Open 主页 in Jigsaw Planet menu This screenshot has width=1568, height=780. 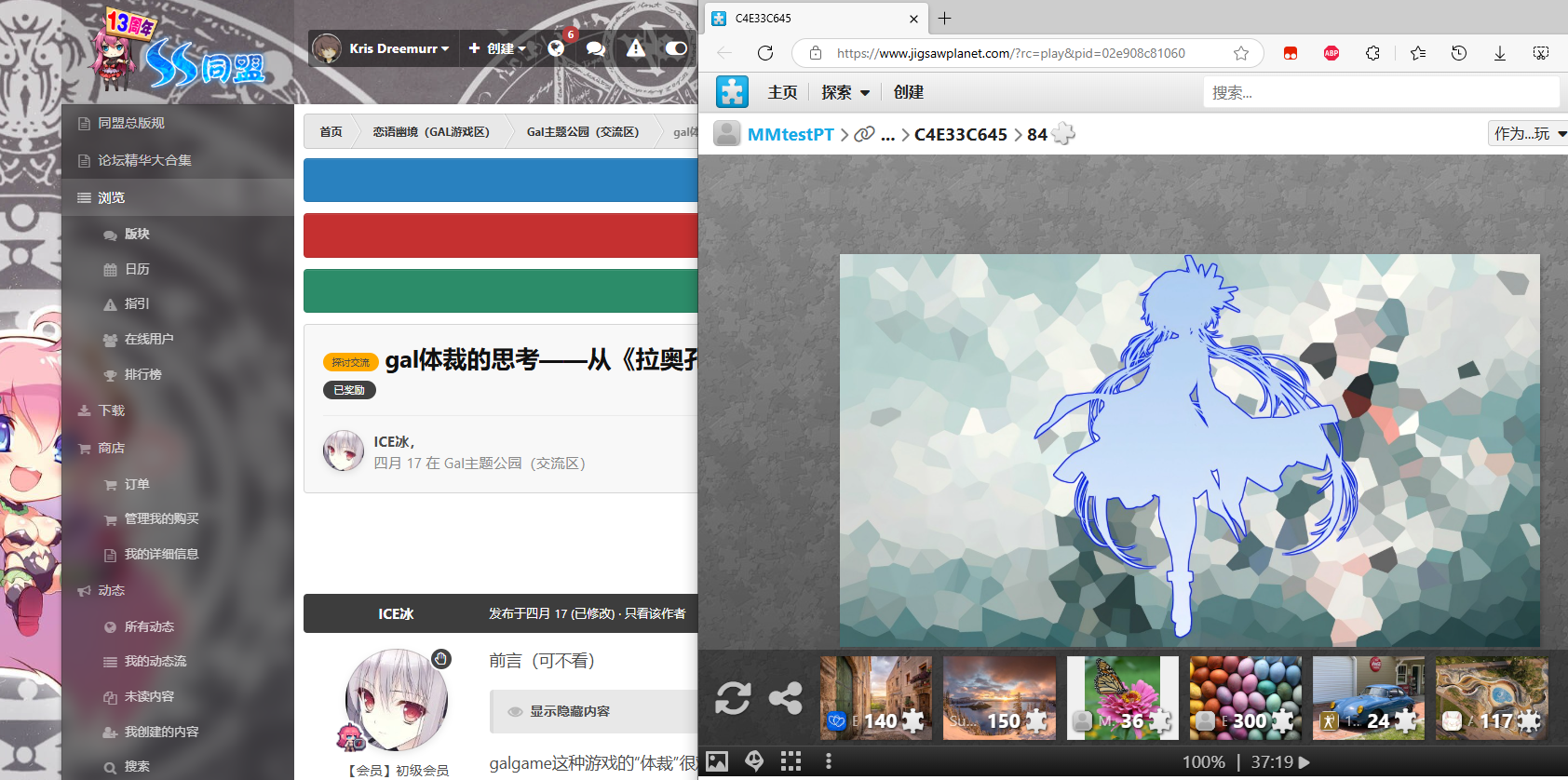(782, 92)
